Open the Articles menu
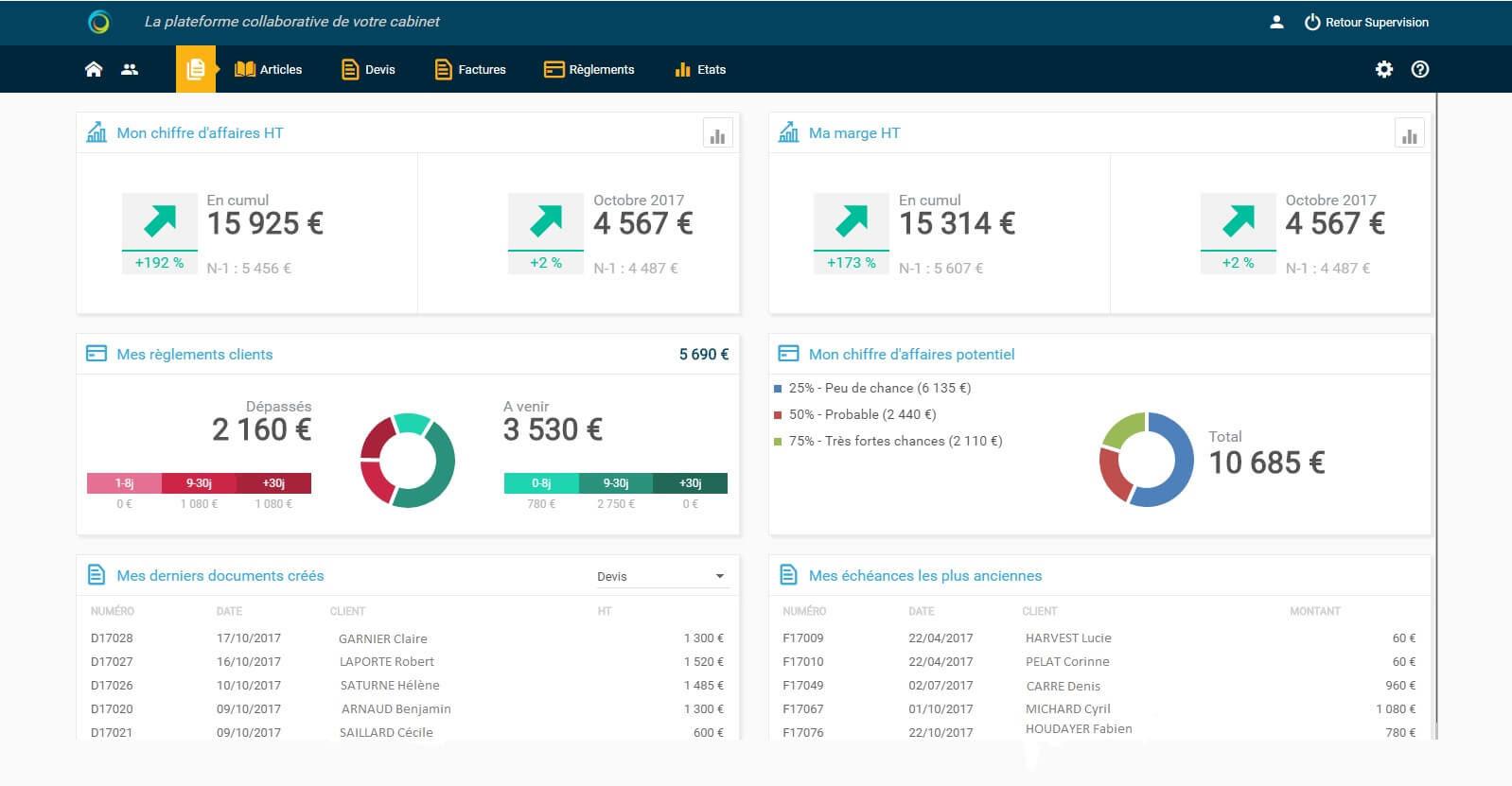 click(269, 69)
